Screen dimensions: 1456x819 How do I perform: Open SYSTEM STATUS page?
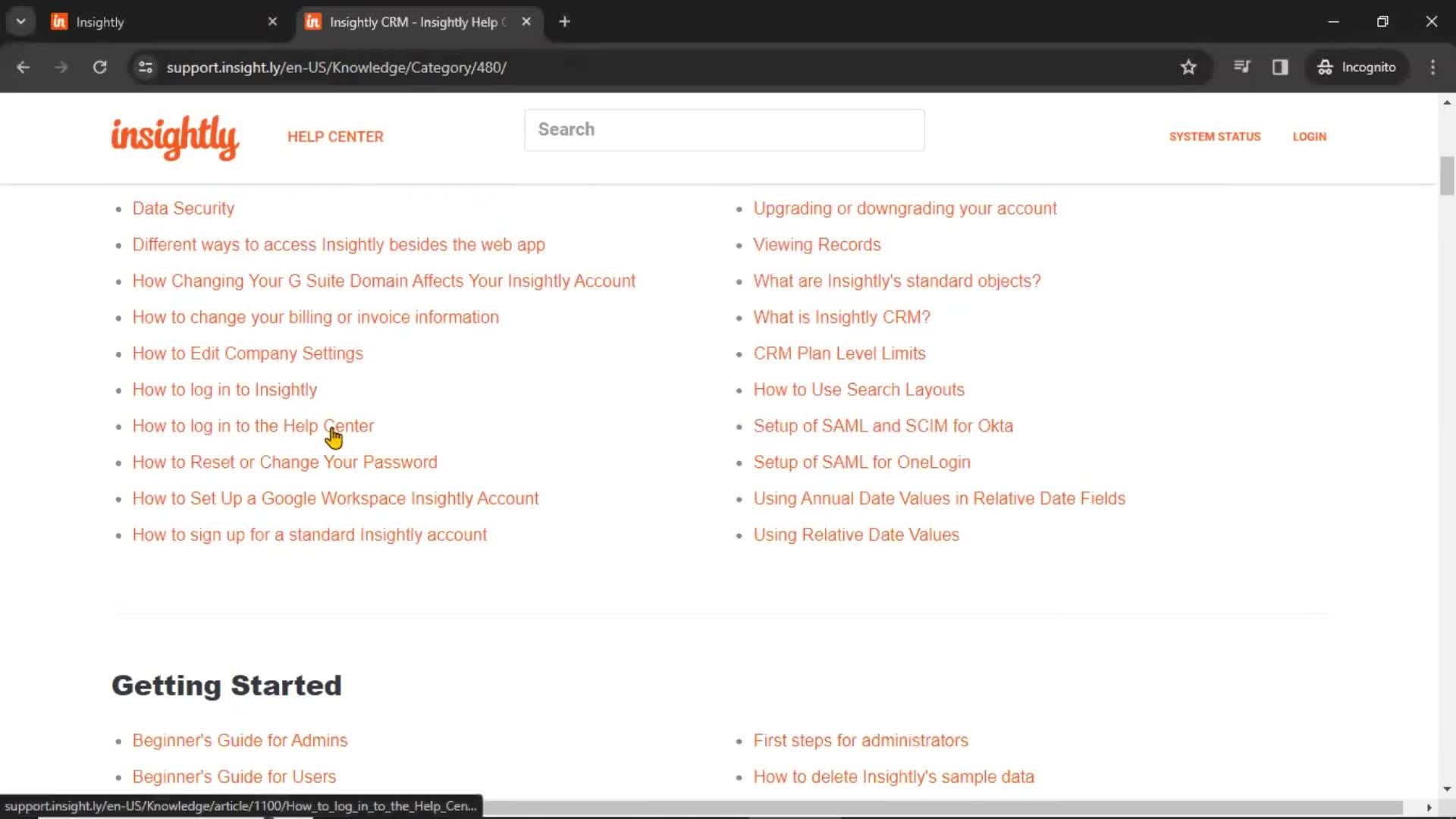[1215, 137]
